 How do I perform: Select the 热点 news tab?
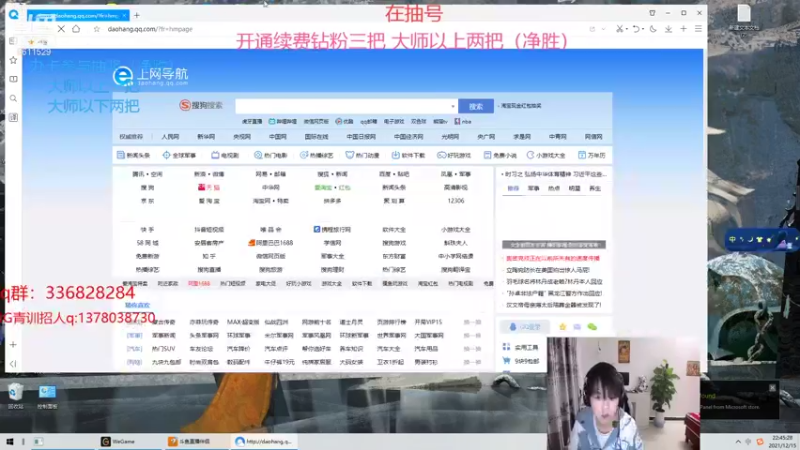(x=554, y=189)
